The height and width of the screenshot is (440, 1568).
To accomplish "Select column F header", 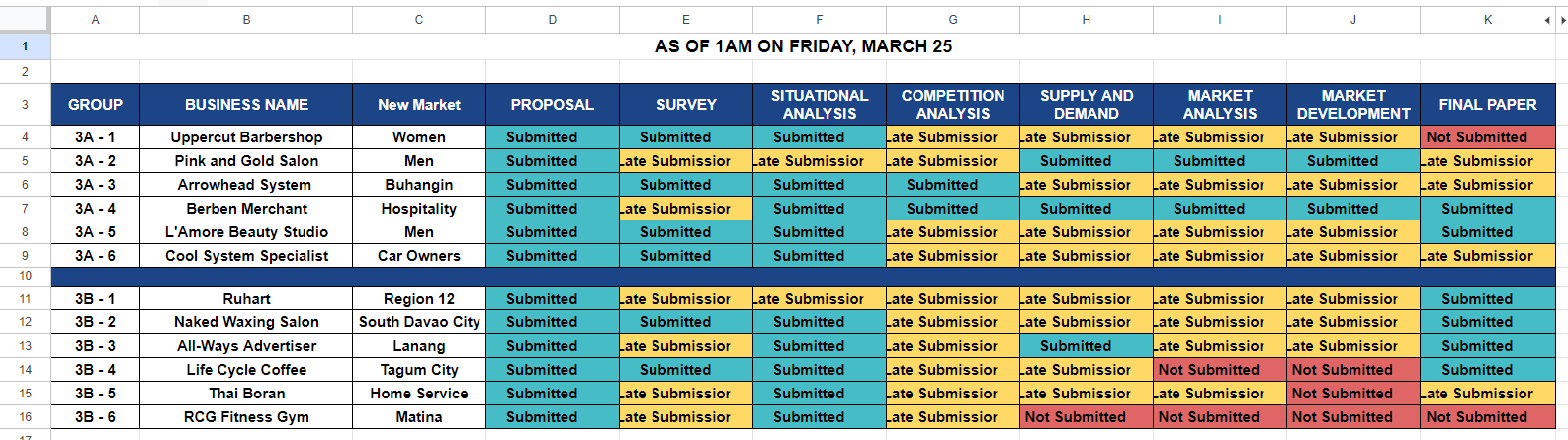I will tap(819, 20).
